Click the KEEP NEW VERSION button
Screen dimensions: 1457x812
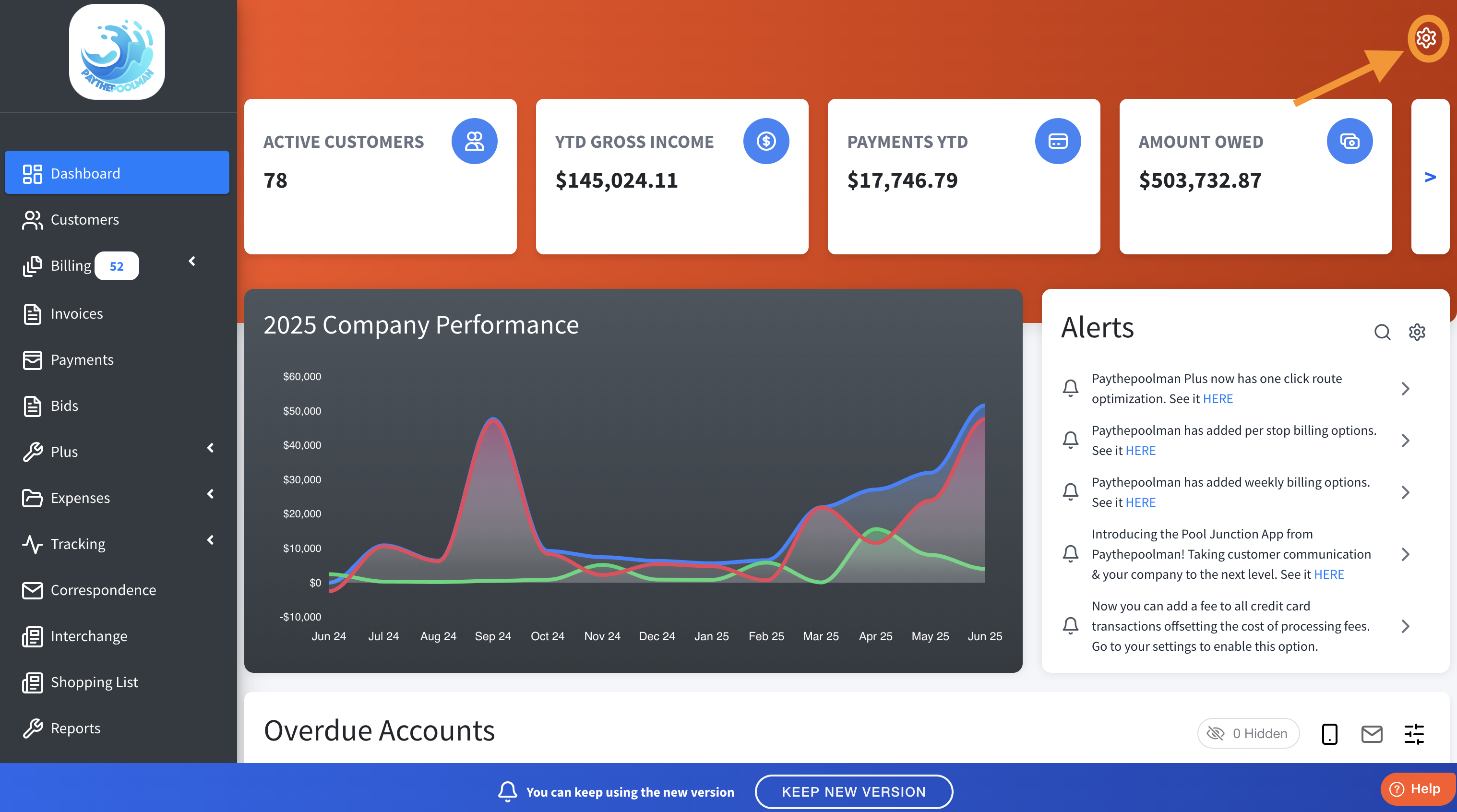point(853,792)
